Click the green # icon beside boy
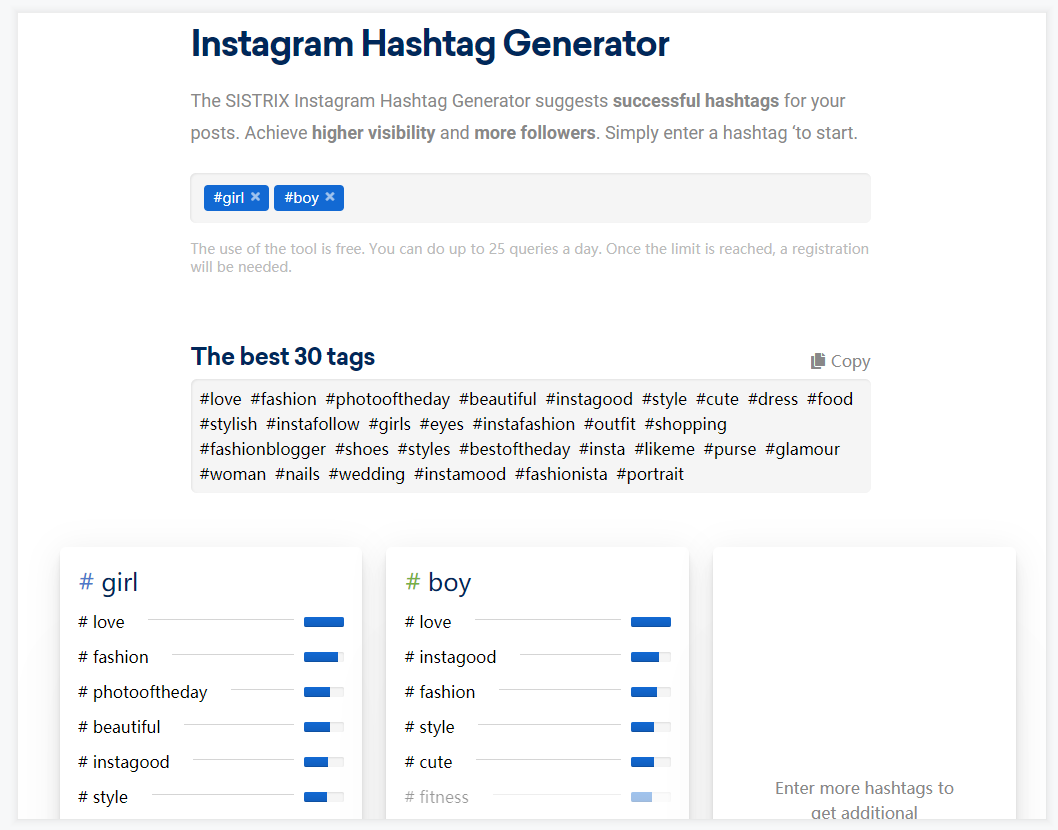The image size is (1058, 830). [412, 581]
